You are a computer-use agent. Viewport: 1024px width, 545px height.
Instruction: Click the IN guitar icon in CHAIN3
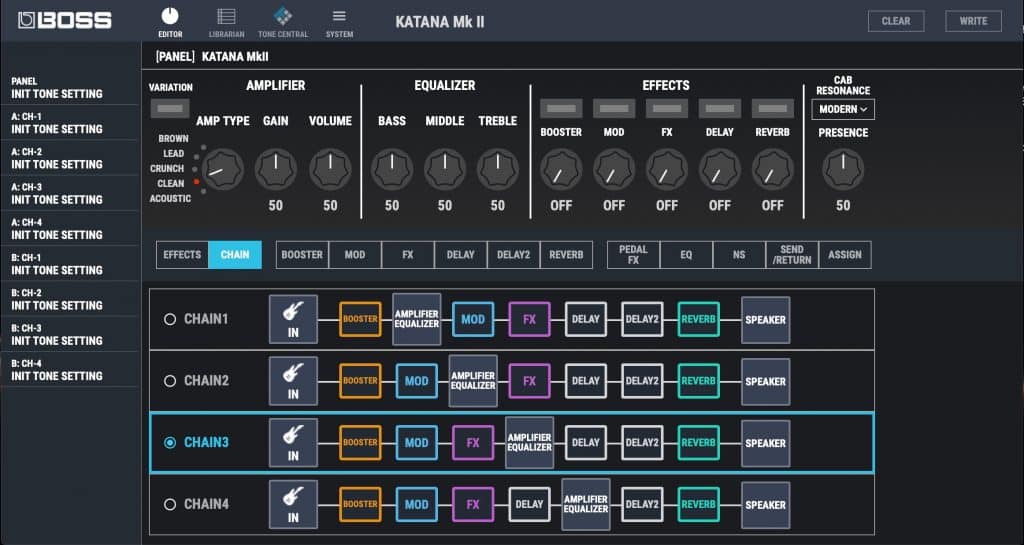click(x=293, y=443)
